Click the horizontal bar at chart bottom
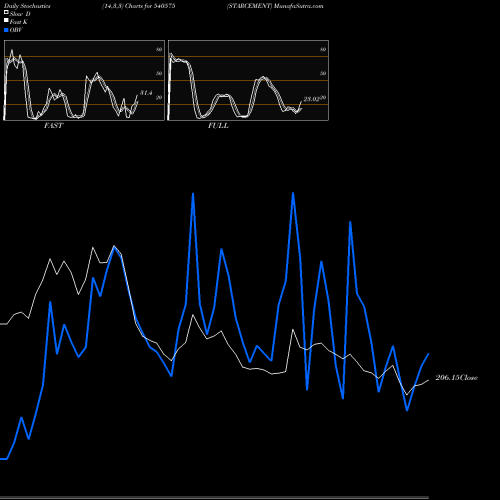 pyautogui.click(x=214, y=497)
